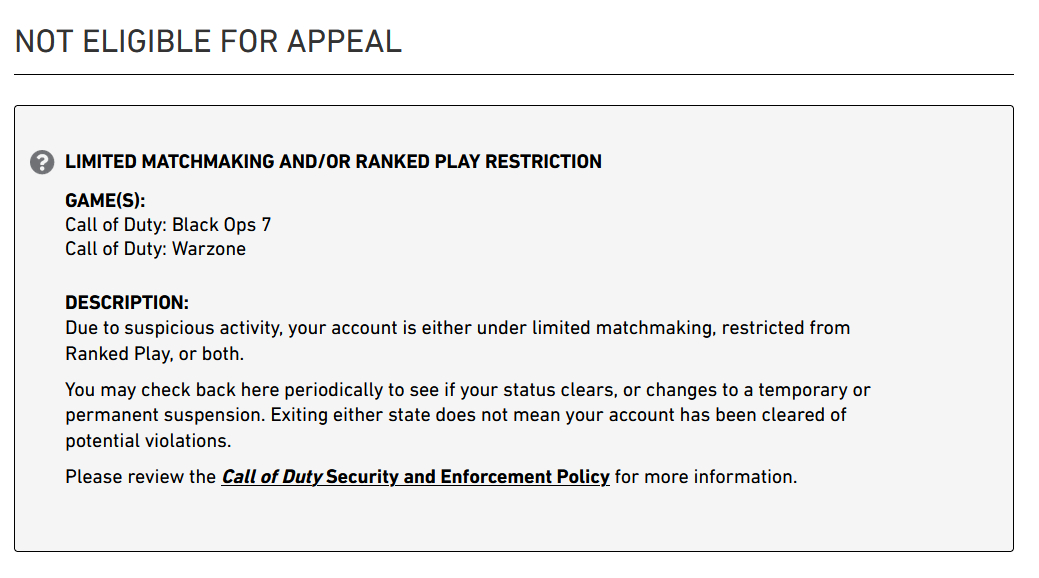Open the Security and Enforcement Policy link
The width and height of the screenshot is (1039, 578).
(467, 477)
